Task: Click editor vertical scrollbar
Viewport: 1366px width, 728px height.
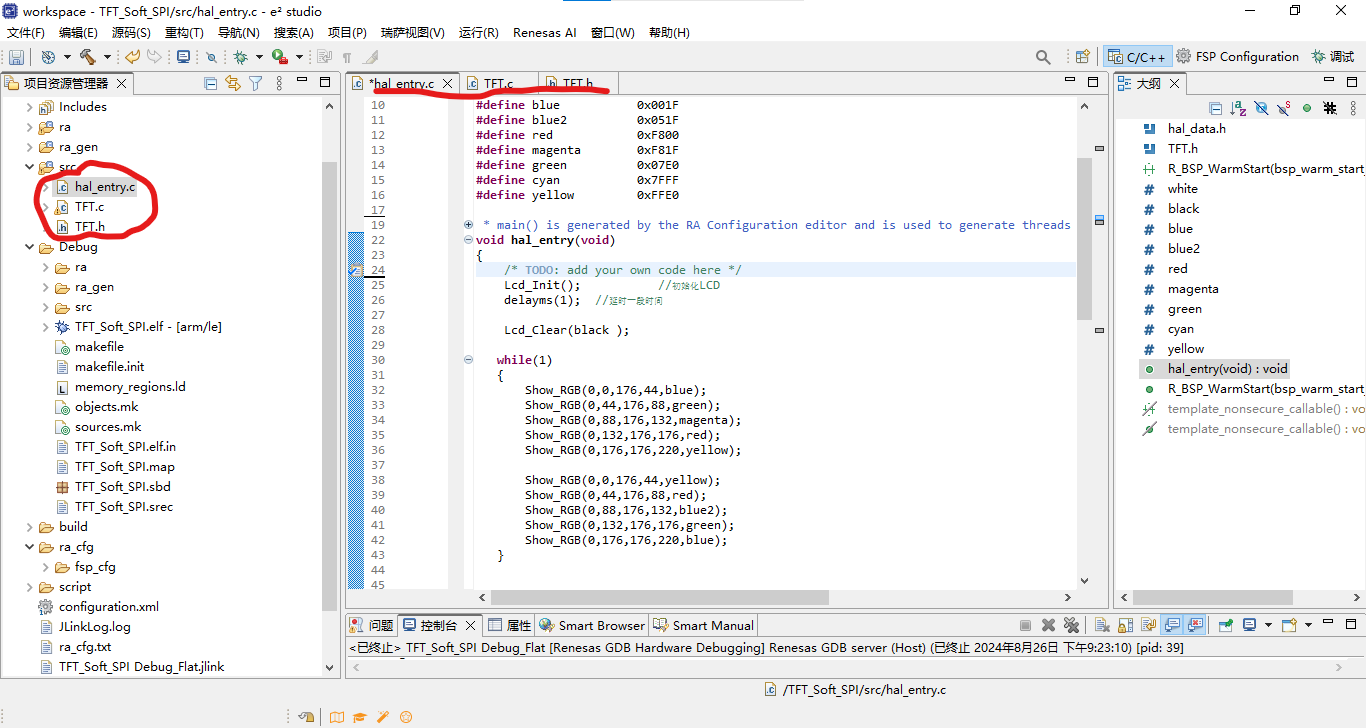Action: tap(1084, 240)
